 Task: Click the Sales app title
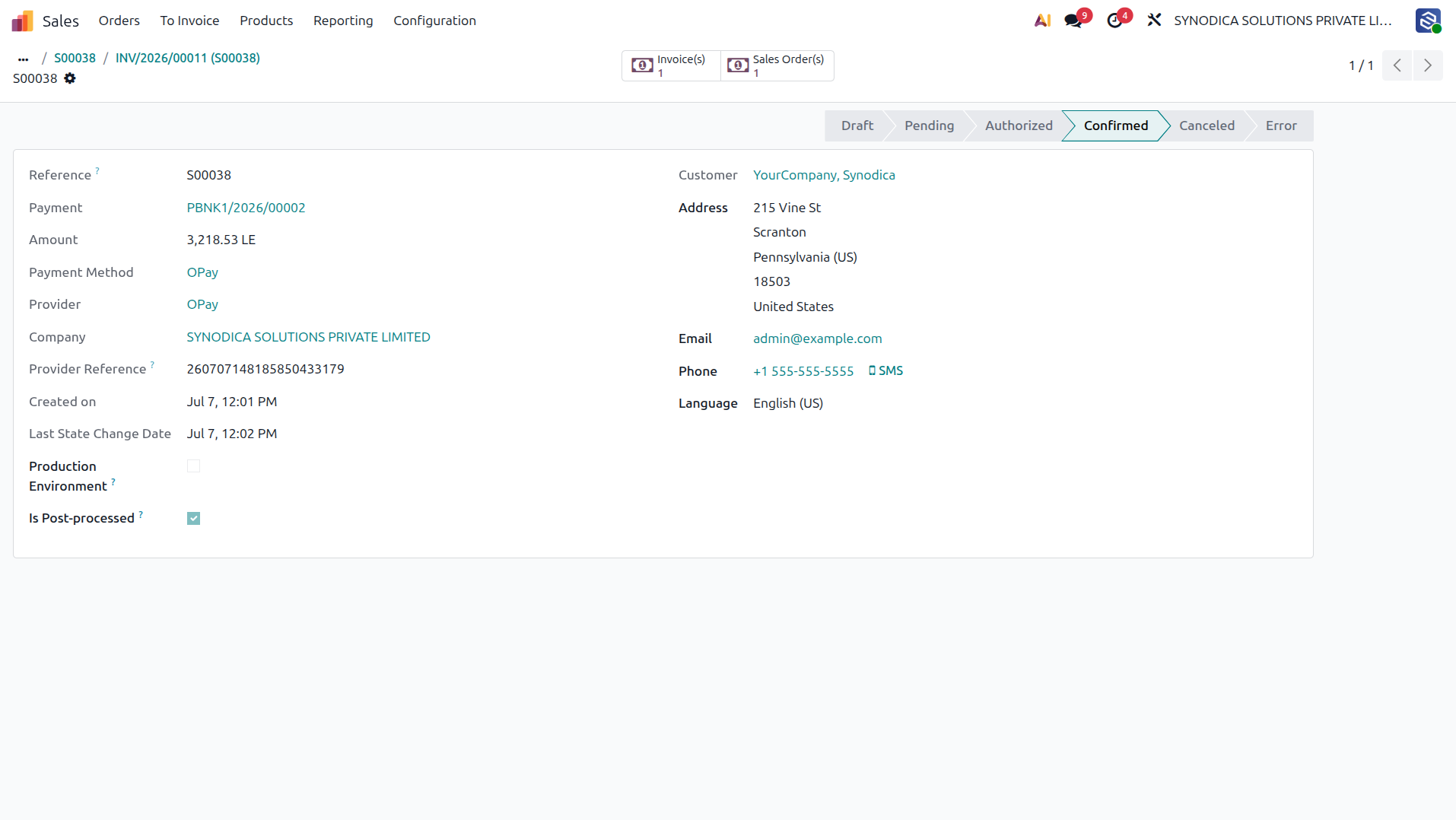click(x=61, y=21)
